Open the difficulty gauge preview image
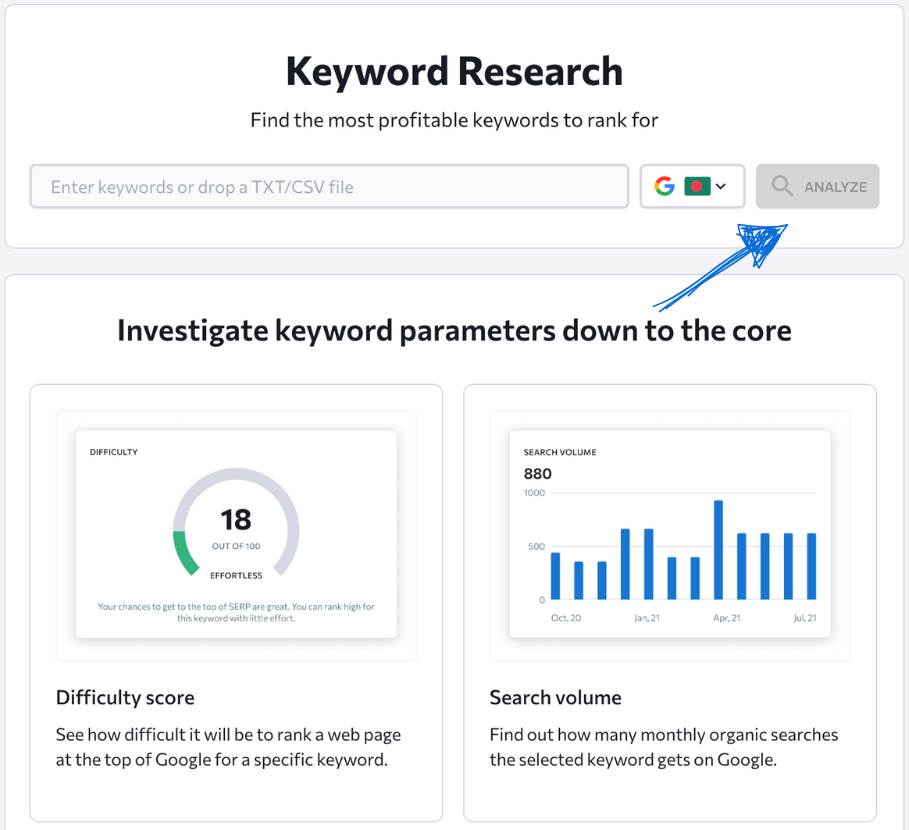 236,534
